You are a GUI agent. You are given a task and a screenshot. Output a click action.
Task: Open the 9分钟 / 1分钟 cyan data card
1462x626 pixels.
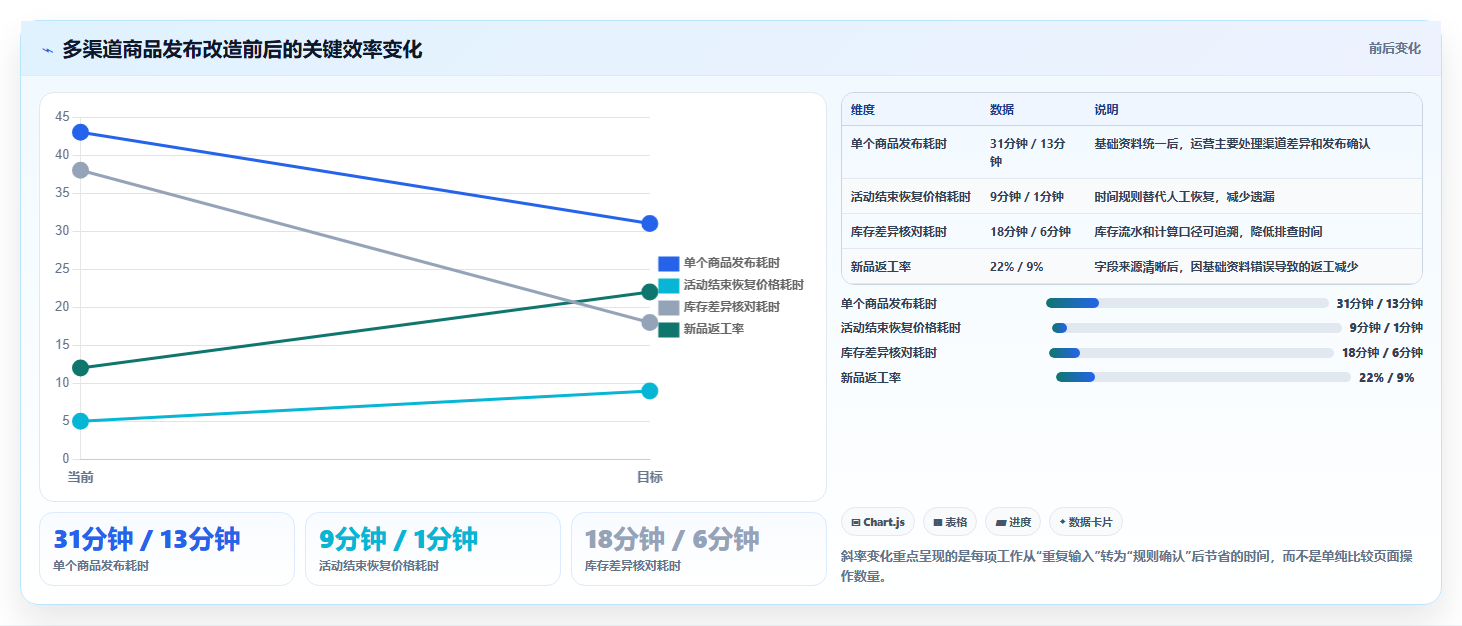point(433,549)
